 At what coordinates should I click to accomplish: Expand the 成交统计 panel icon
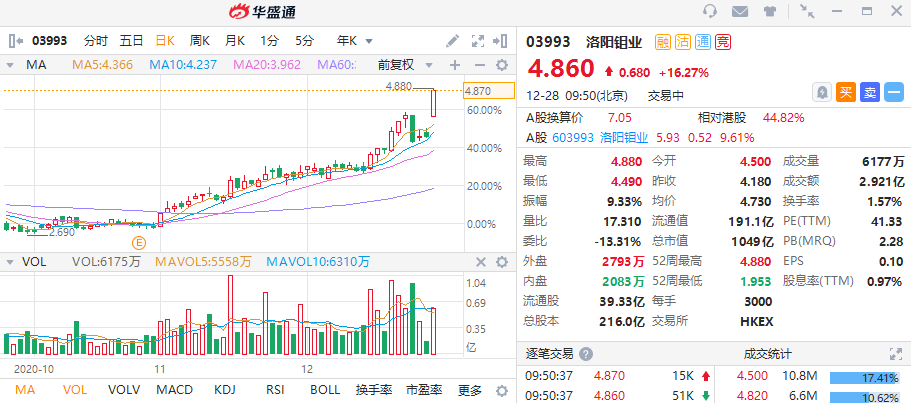click(x=895, y=354)
